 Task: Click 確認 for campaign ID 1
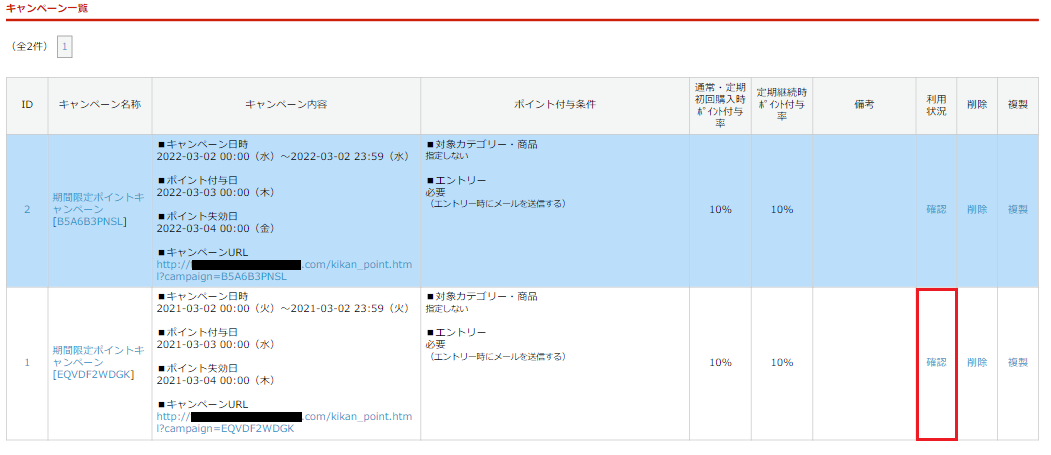click(x=936, y=362)
